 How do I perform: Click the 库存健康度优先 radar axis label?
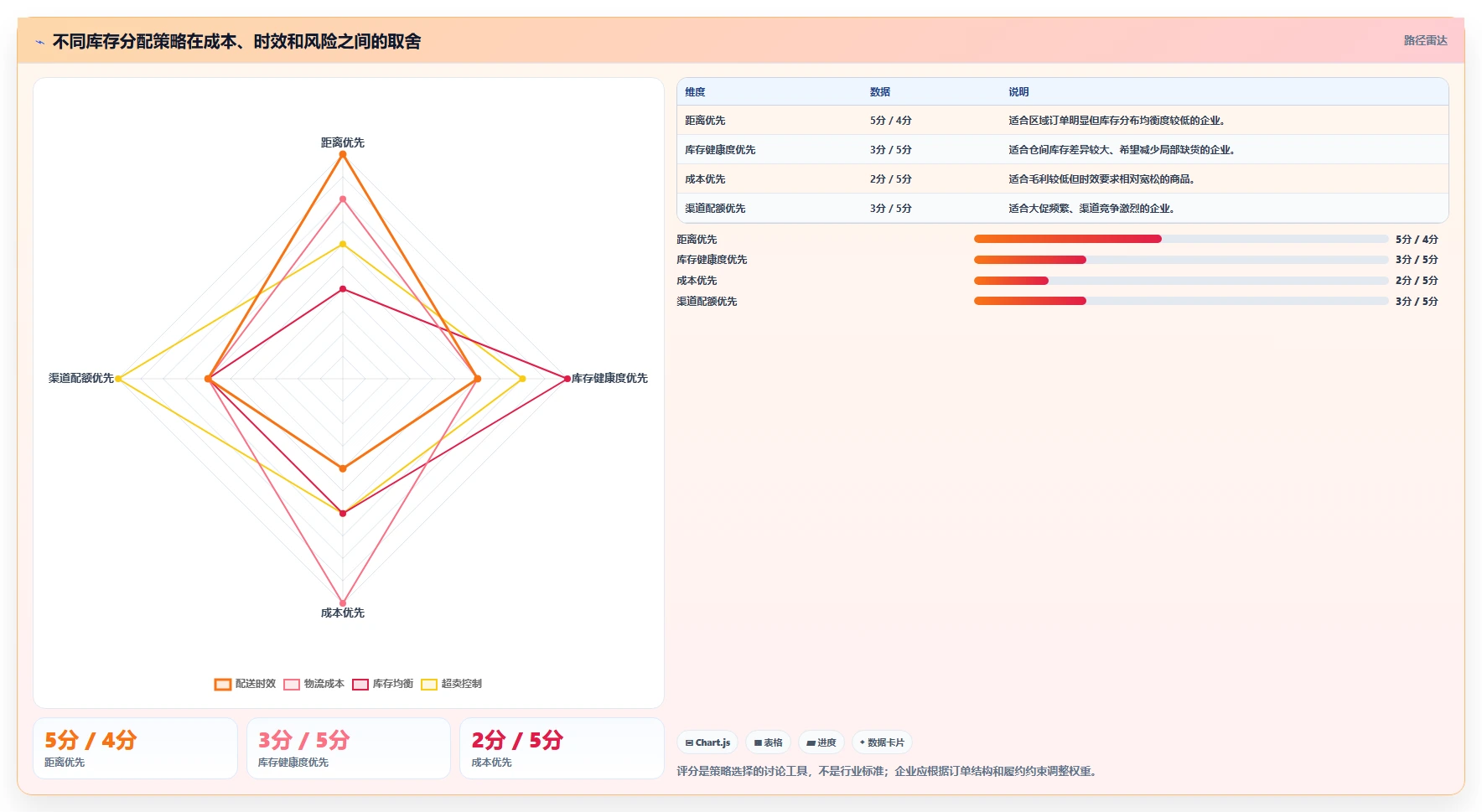[609, 378]
